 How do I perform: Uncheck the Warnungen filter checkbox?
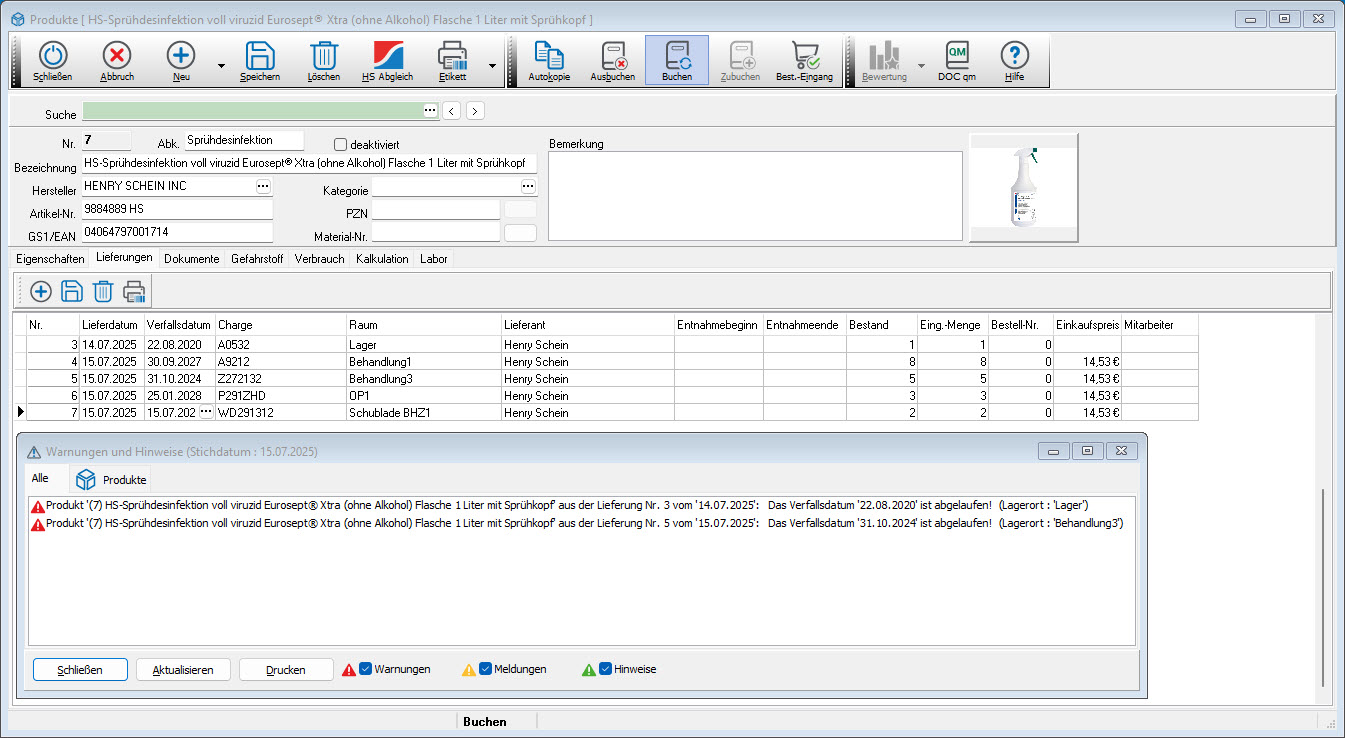366,669
